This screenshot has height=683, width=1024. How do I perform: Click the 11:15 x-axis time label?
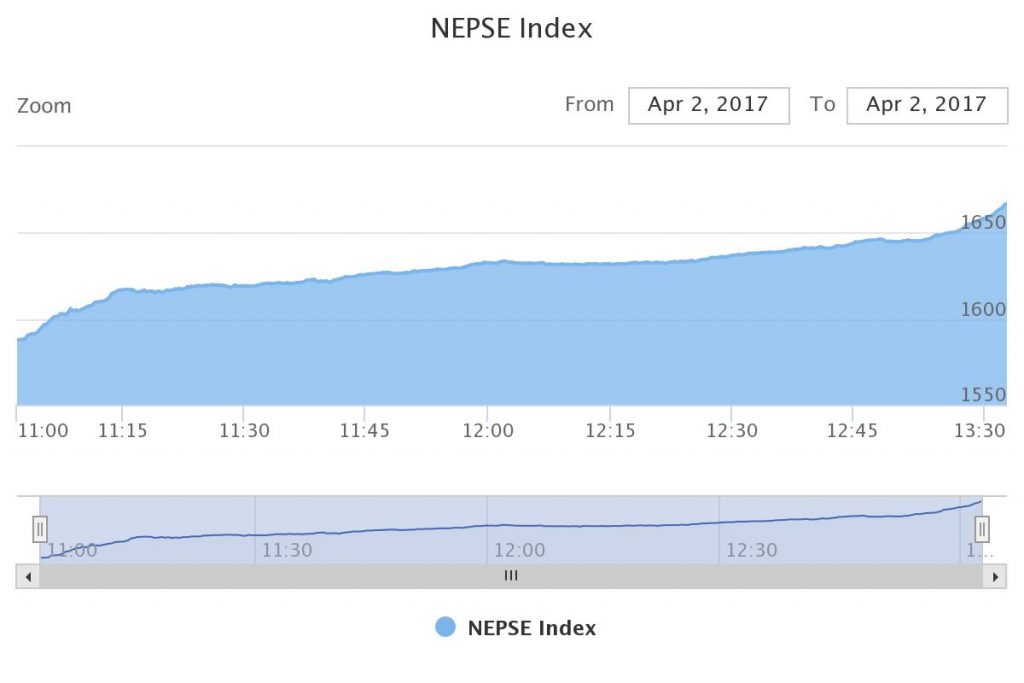122,431
